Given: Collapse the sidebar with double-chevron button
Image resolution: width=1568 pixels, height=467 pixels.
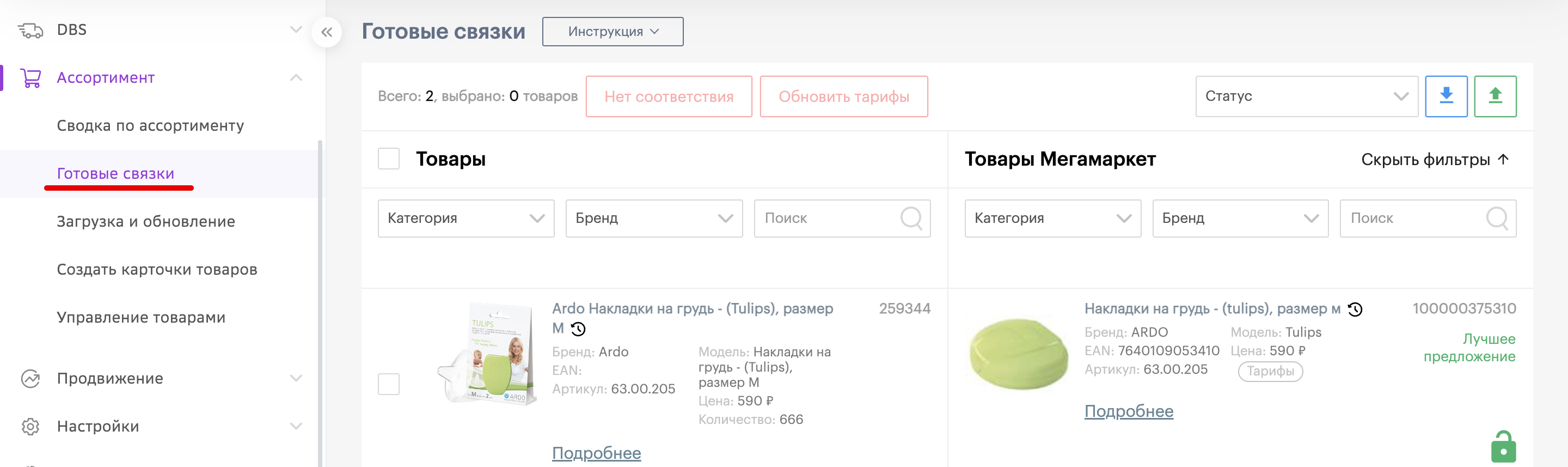Looking at the screenshot, I should point(327,32).
